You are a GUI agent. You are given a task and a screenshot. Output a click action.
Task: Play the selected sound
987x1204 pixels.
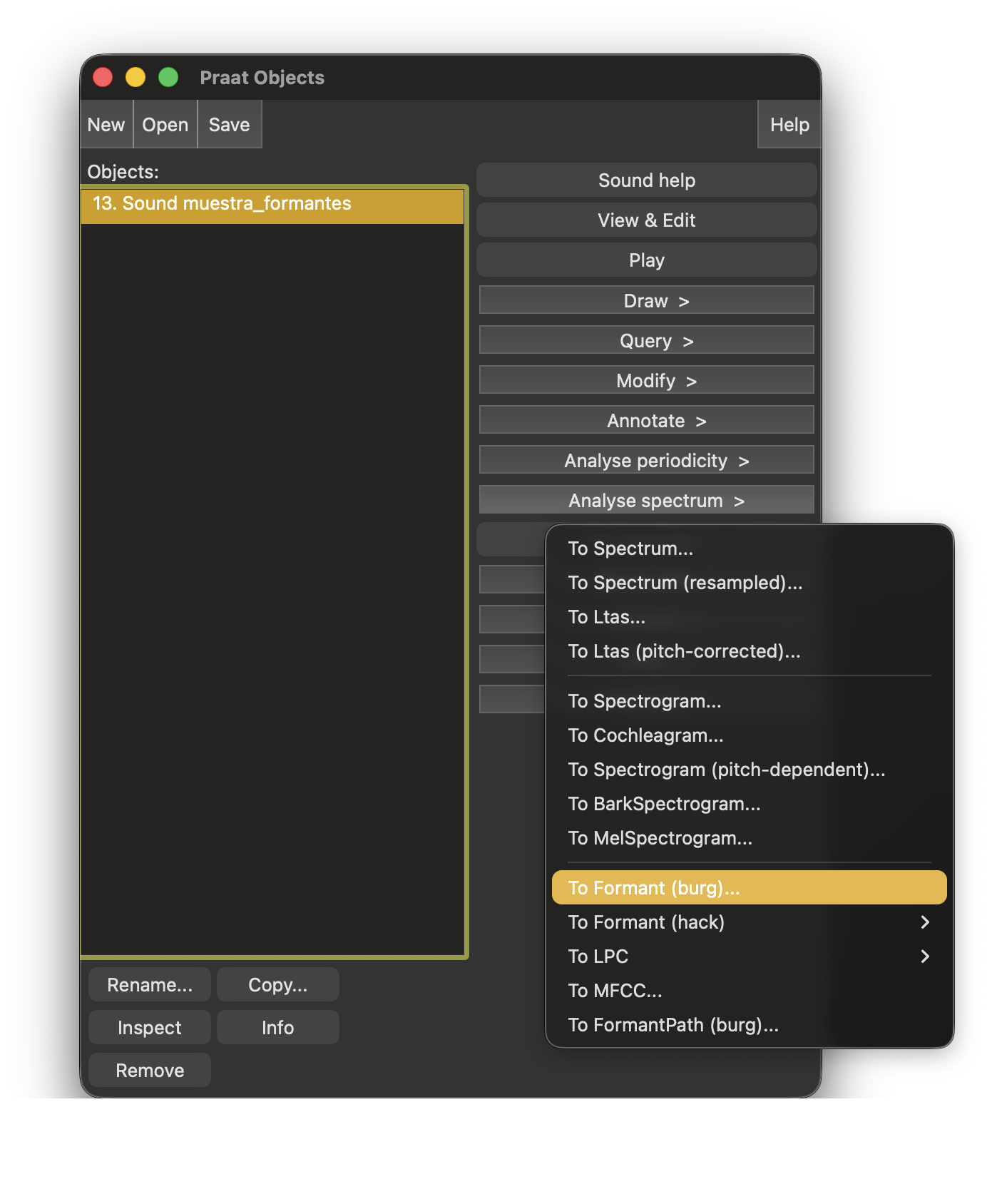tap(646, 260)
